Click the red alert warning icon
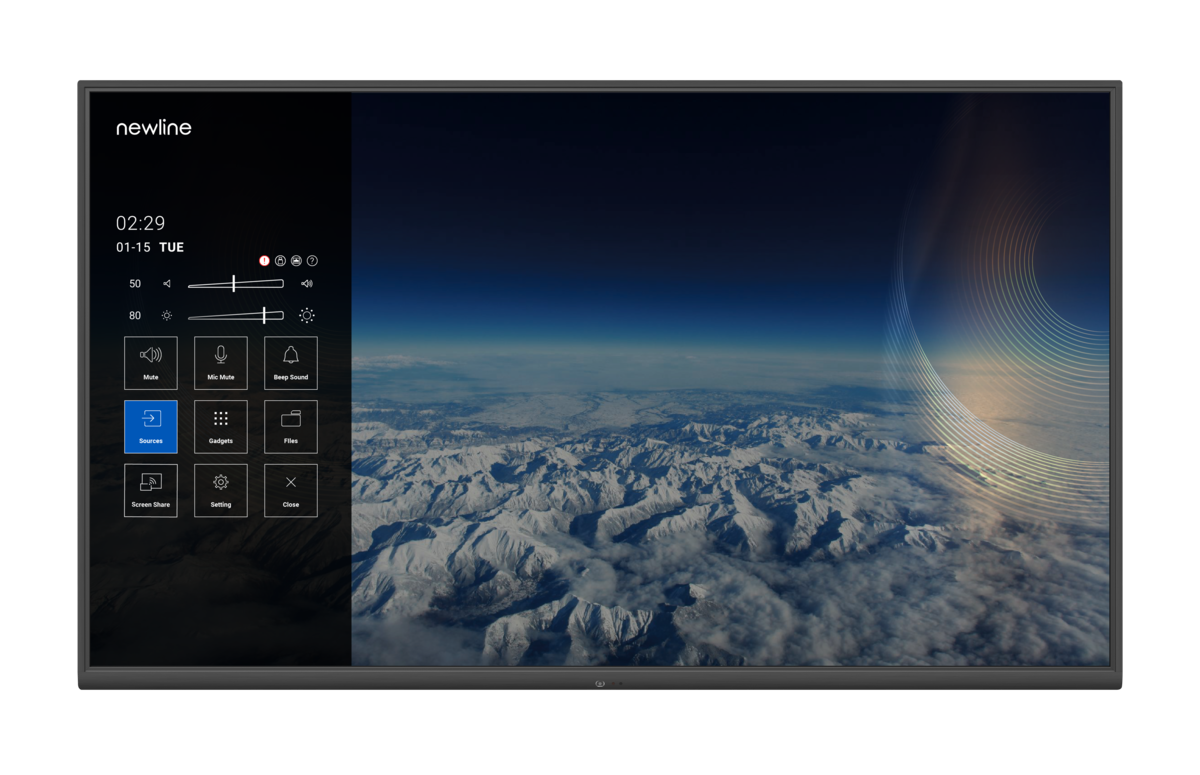 pos(264,260)
